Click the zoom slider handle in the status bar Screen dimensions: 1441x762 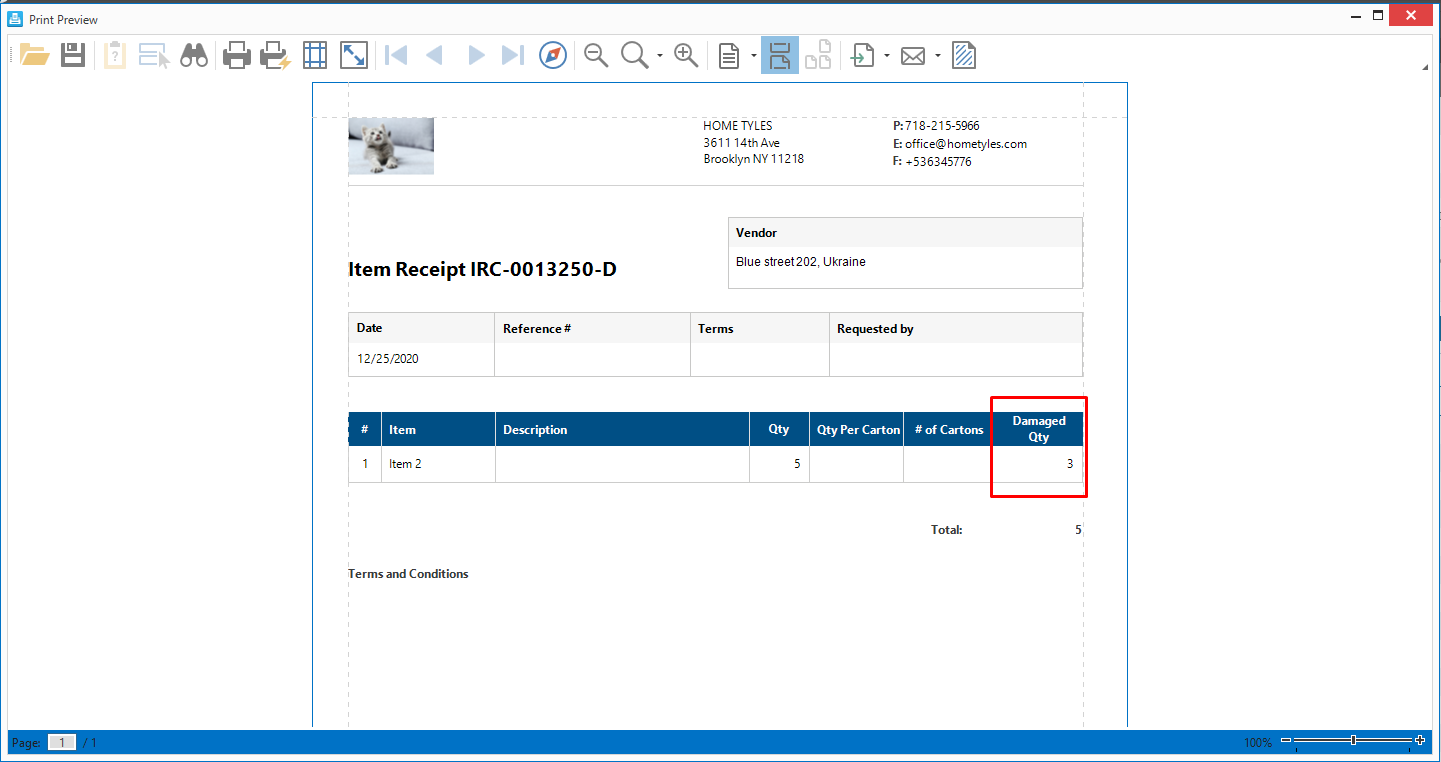pos(1353,741)
